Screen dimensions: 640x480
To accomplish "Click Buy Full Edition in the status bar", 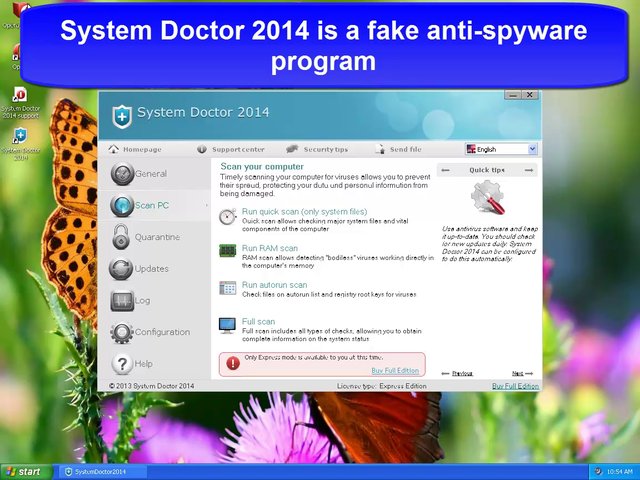I will coord(516,386).
